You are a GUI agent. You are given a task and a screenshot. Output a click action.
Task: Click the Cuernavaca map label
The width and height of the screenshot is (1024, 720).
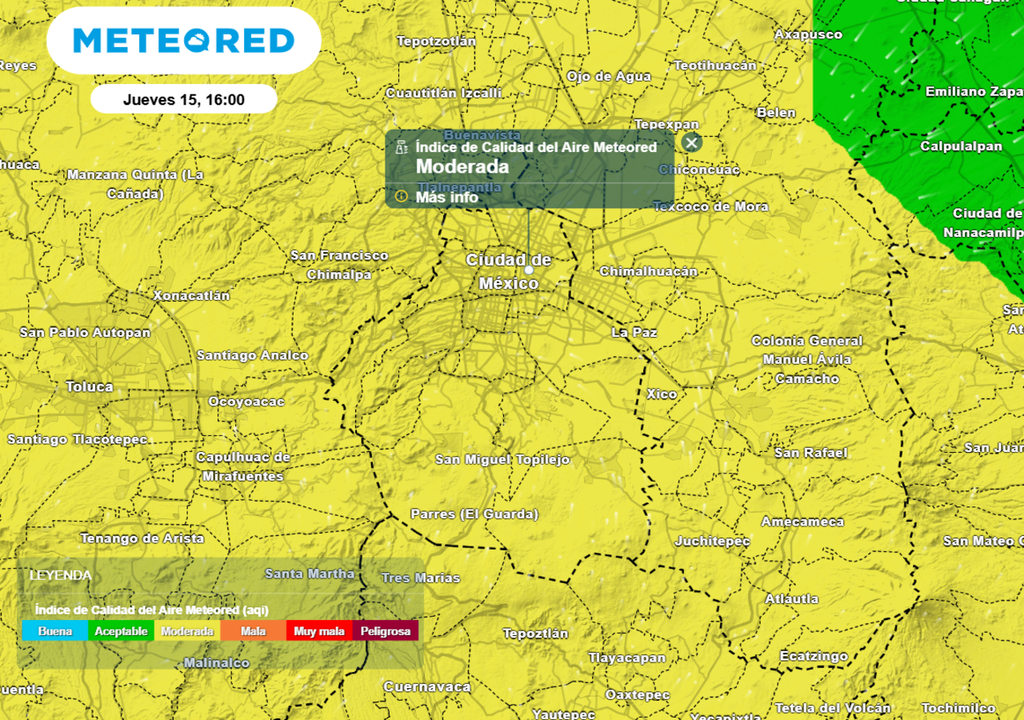click(427, 687)
